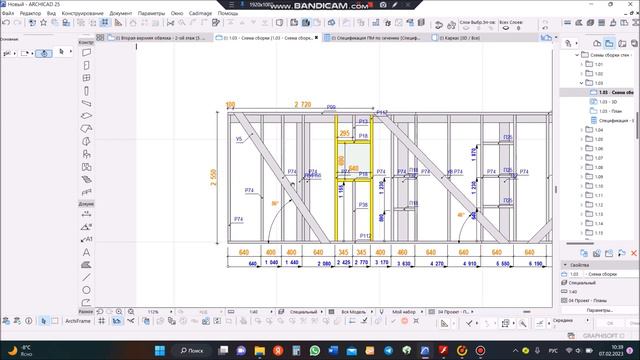Select the Window tool in toolbox

click(x=86, y=78)
